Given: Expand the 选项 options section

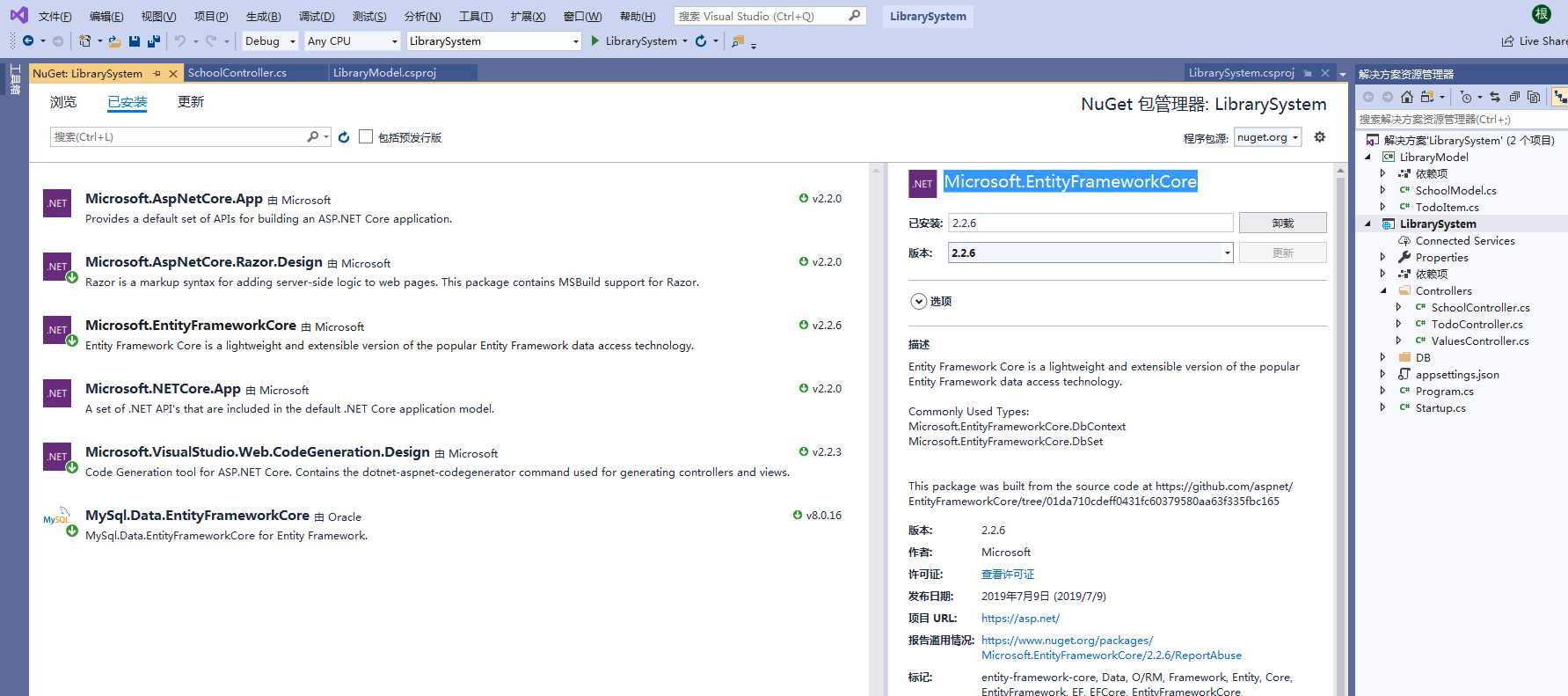Looking at the screenshot, I should click(918, 301).
